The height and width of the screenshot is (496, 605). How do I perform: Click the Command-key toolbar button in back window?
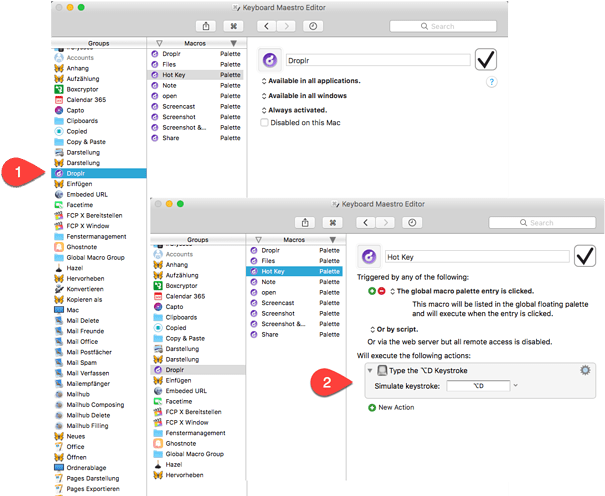[233, 26]
